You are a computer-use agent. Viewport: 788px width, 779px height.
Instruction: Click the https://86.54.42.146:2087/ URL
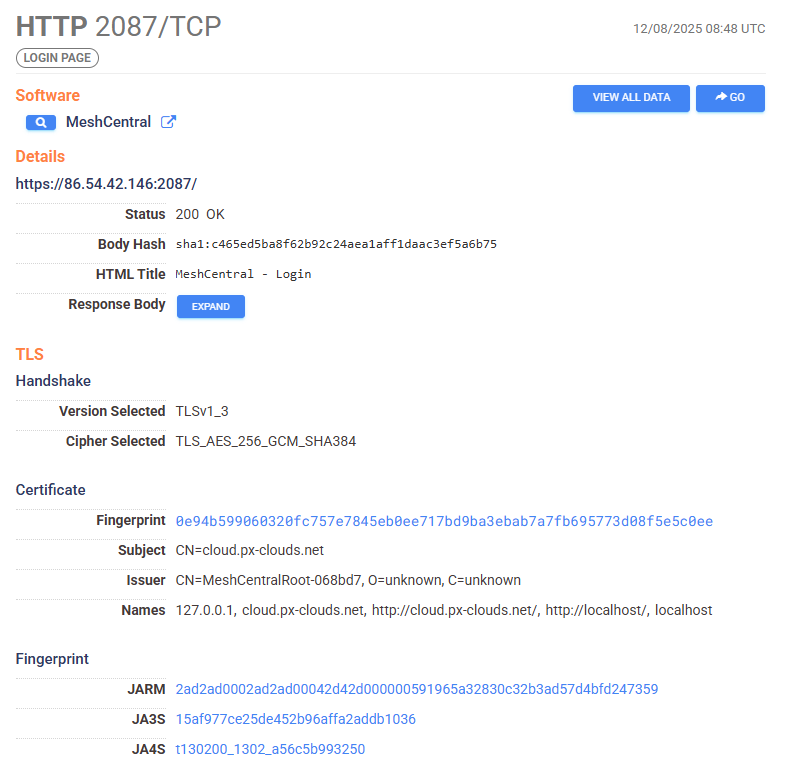coord(106,184)
